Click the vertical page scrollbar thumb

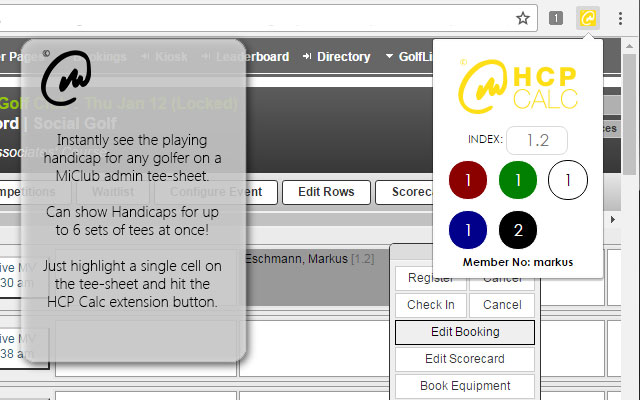click(x=630, y=114)
